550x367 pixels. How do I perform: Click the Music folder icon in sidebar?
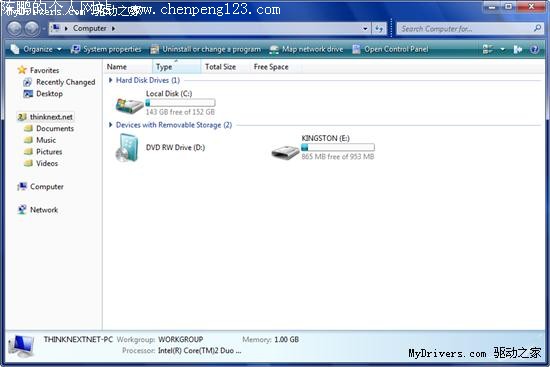[28, 140]
